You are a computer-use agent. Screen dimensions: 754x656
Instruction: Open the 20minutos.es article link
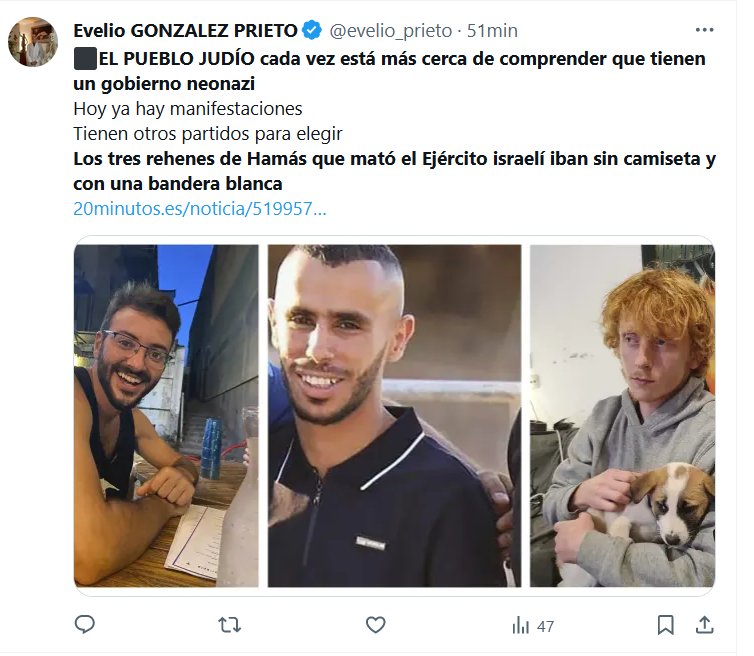click(200, 209)
